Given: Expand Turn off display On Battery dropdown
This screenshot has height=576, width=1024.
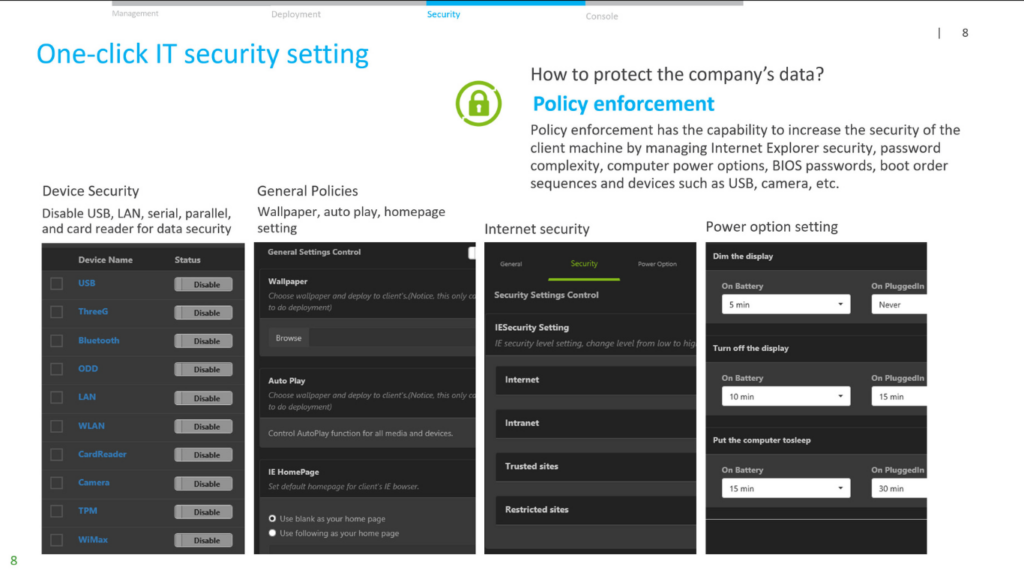Looking at the screenshot, I should point(786,396).
